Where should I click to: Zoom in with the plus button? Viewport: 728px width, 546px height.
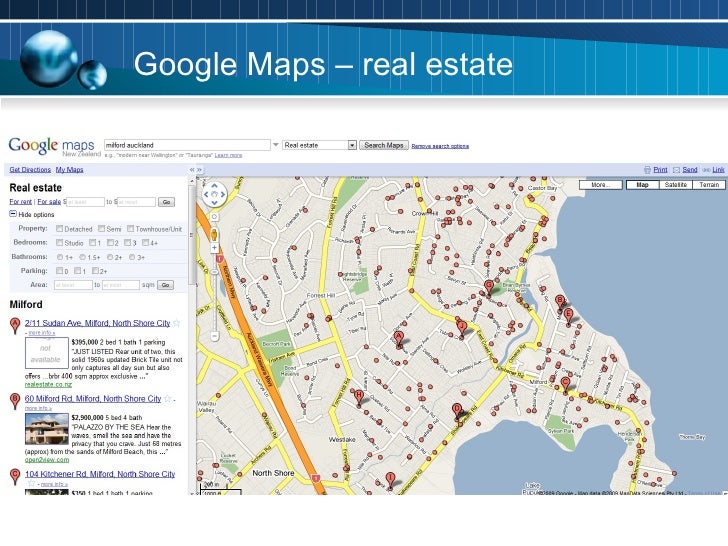pos(214,248)
